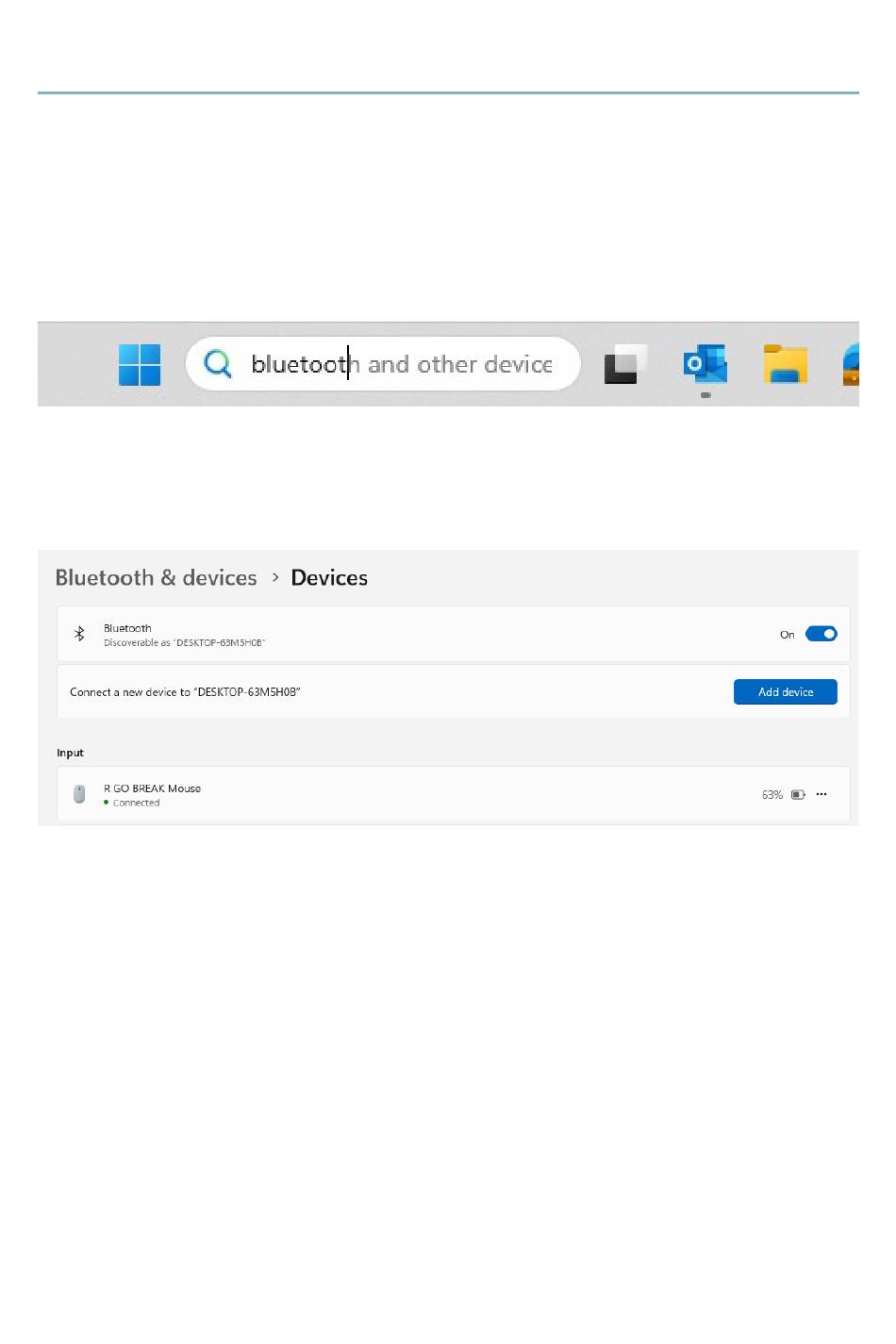Image resolution: width=896 pixels, height=1344 pixels.
Task: Select the R GO BREAK Mouse entry
Action: tap(454, 794)
